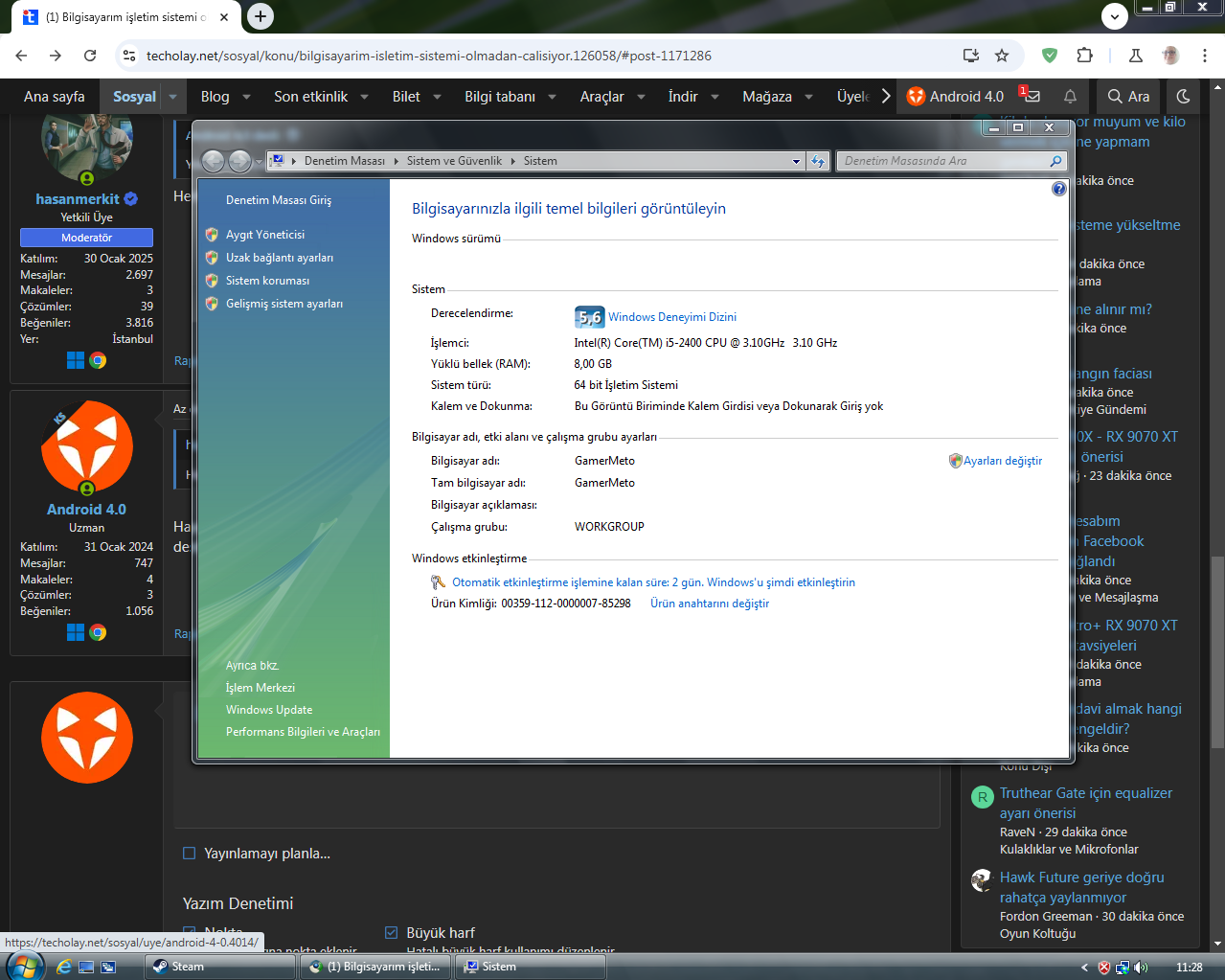1225x980 pixels.
Task: Select Sistem ve Güvenlik breadcrumb
Action: point(454,161)
